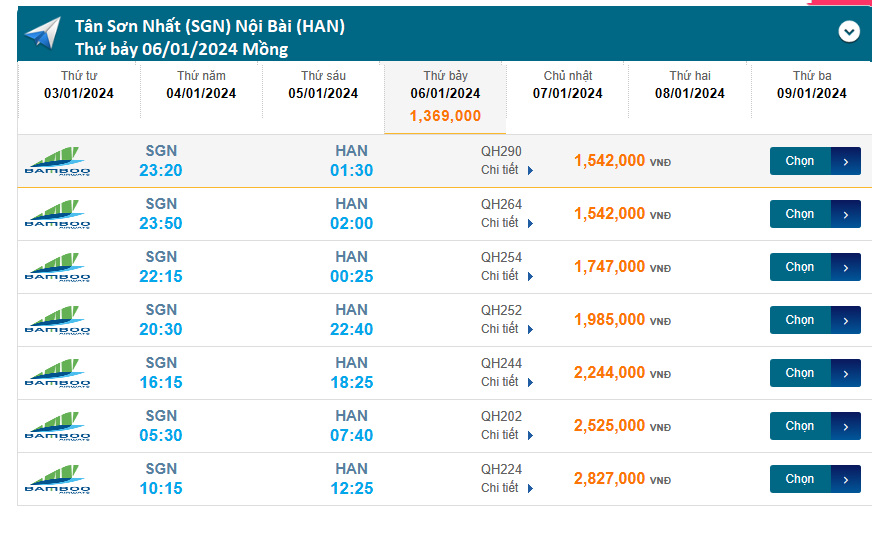Select the Thứ tư 03/01/2024 date tab
872x545 pixels.
79,85
